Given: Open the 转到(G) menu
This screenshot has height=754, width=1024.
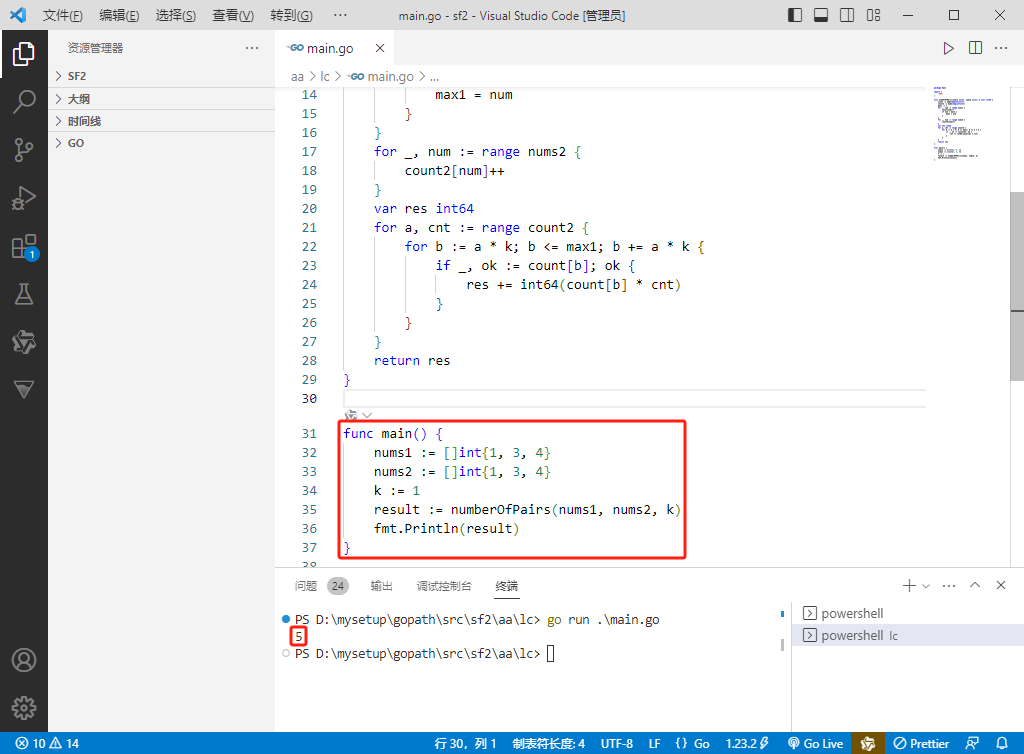Looking at the screenshot, I should coord(291,15).
